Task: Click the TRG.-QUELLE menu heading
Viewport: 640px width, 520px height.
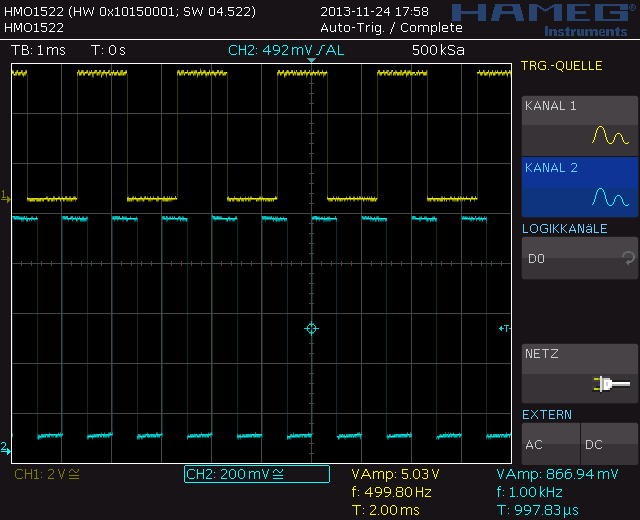Action: [562, 66]
